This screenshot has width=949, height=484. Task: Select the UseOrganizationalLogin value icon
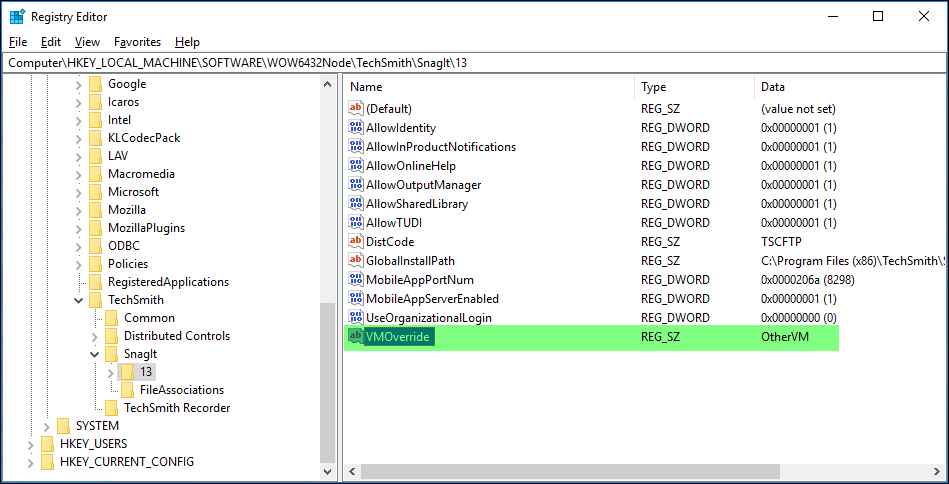355,318
